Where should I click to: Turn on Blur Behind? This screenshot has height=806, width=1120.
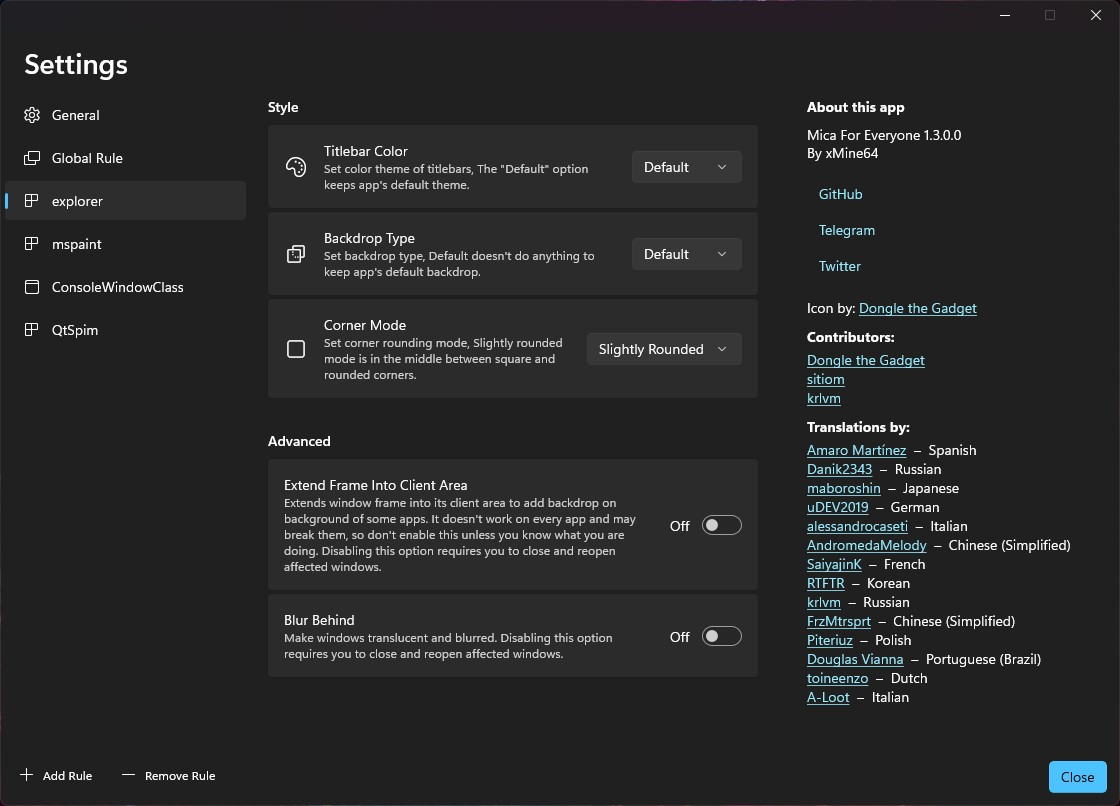coord(722,636)
